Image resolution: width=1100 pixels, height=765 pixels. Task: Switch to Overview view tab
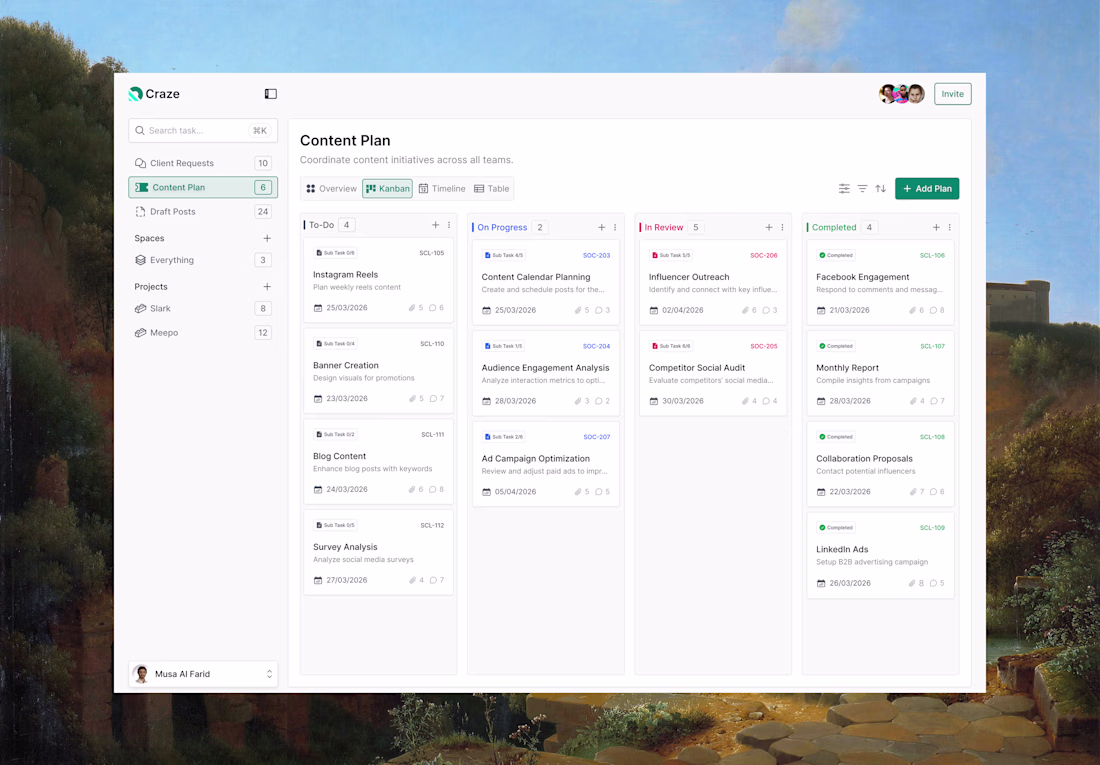(331, 189)
